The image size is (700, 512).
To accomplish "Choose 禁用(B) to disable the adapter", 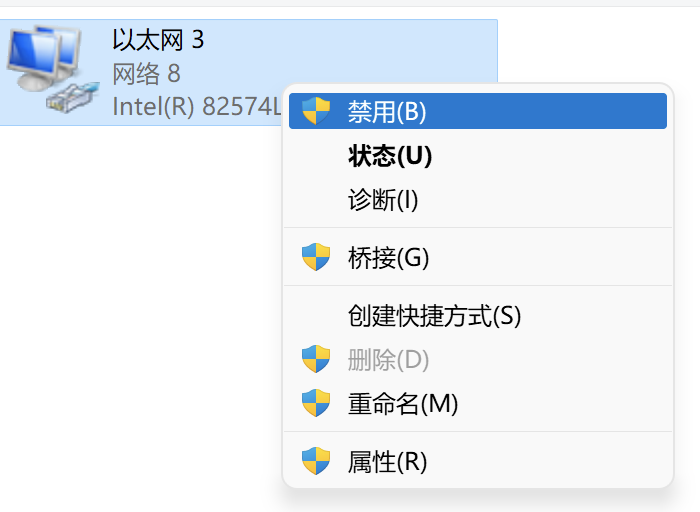I will pos(387,111).
